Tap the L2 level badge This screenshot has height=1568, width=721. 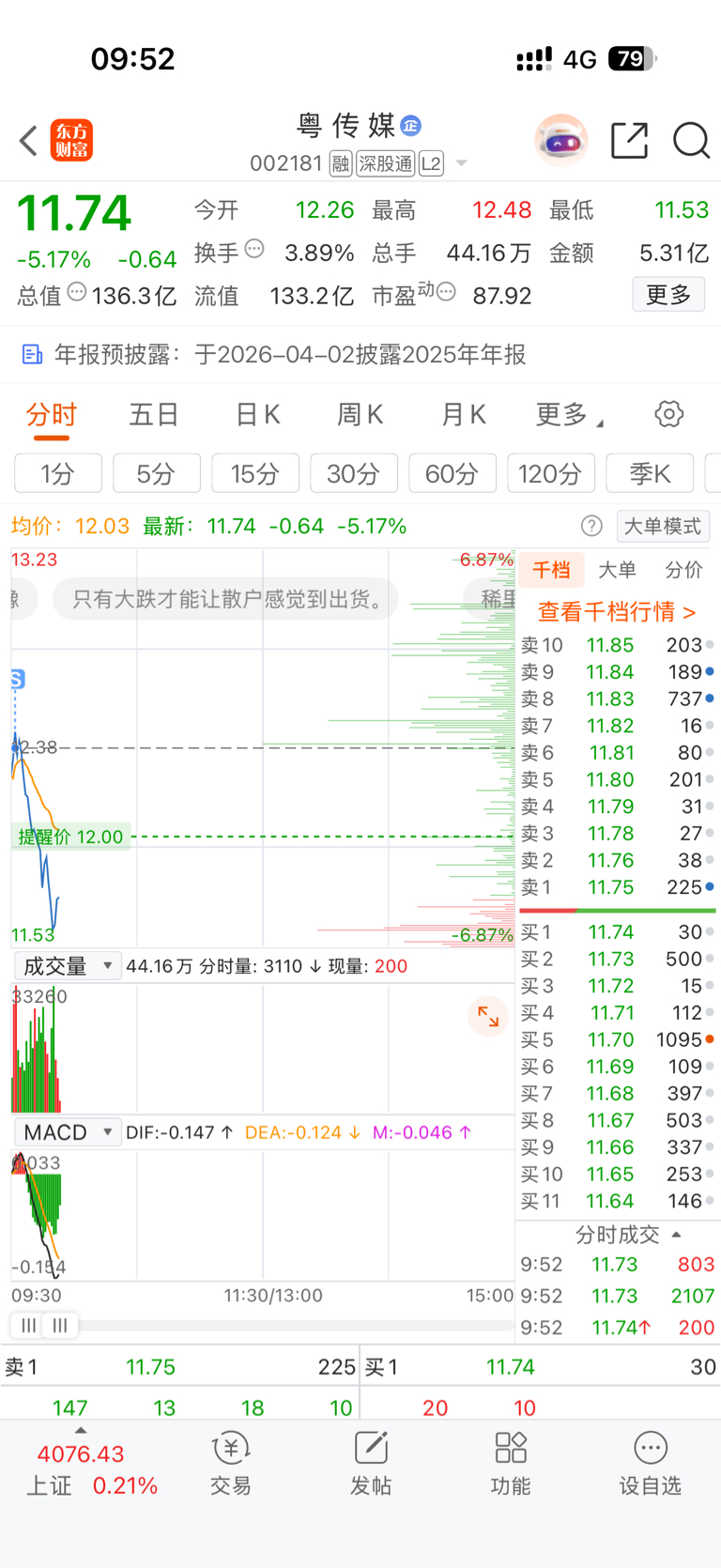[x=431, y=164]
